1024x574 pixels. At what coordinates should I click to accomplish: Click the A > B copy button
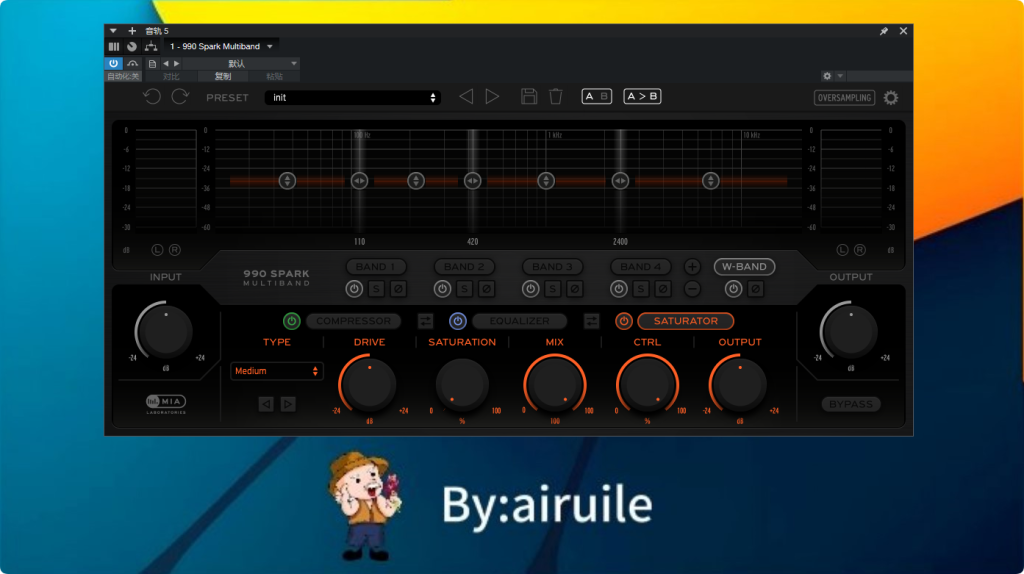click(x=642, y=97)
